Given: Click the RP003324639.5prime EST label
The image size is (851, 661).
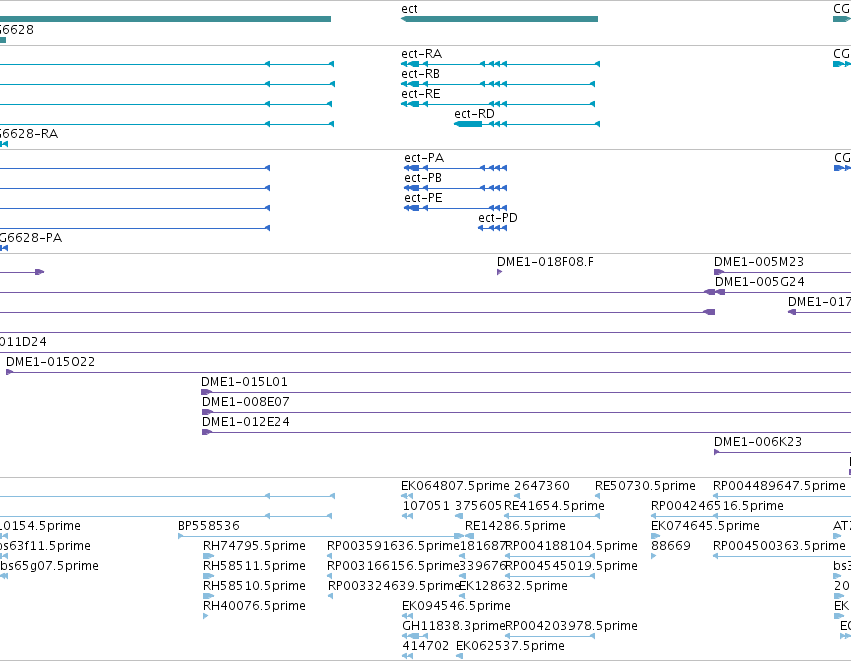Looking at the screenshot, I should pyautogui.click(x=393, y=586).
